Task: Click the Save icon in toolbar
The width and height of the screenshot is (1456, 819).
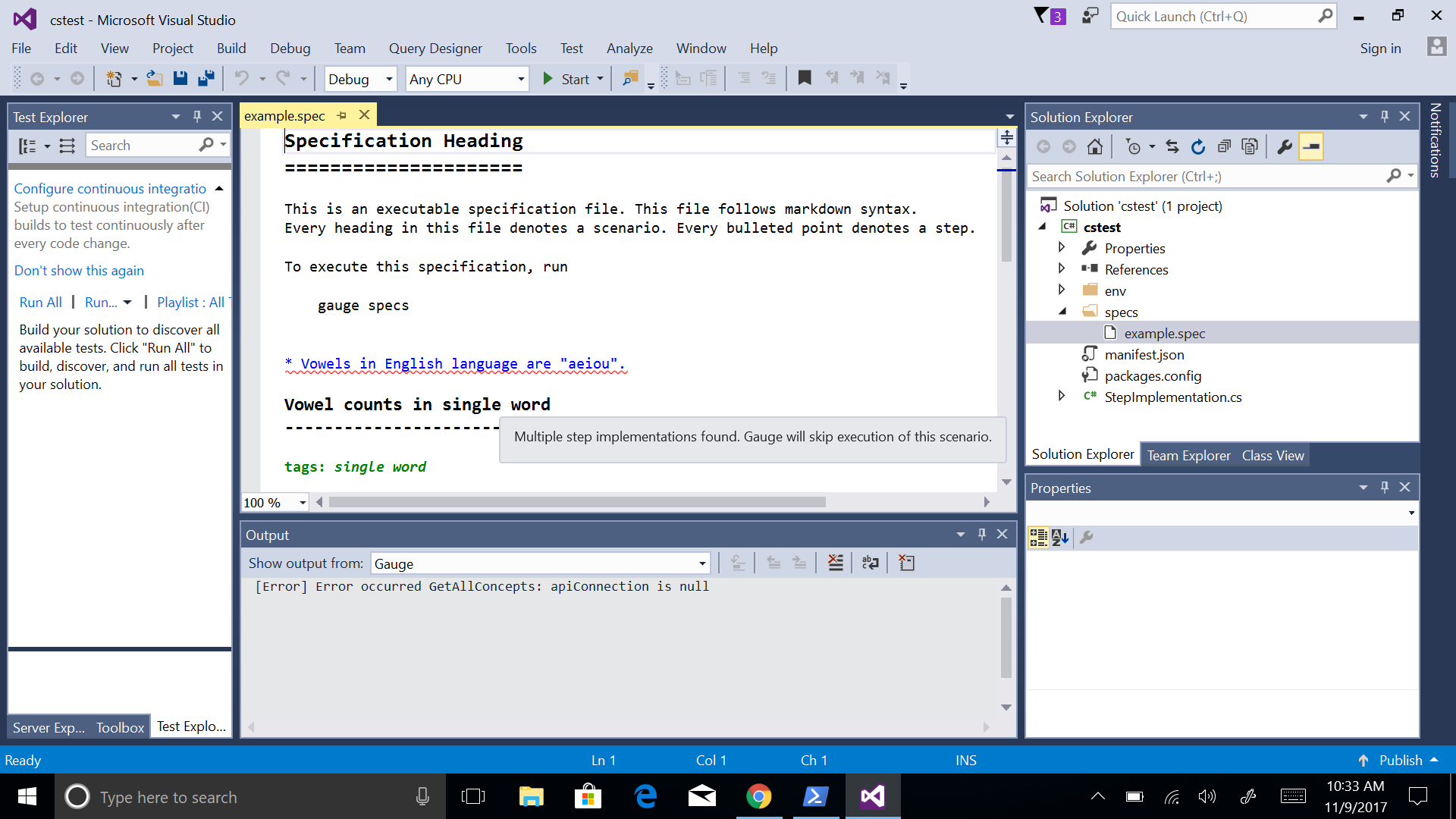Action: [180, 78]
